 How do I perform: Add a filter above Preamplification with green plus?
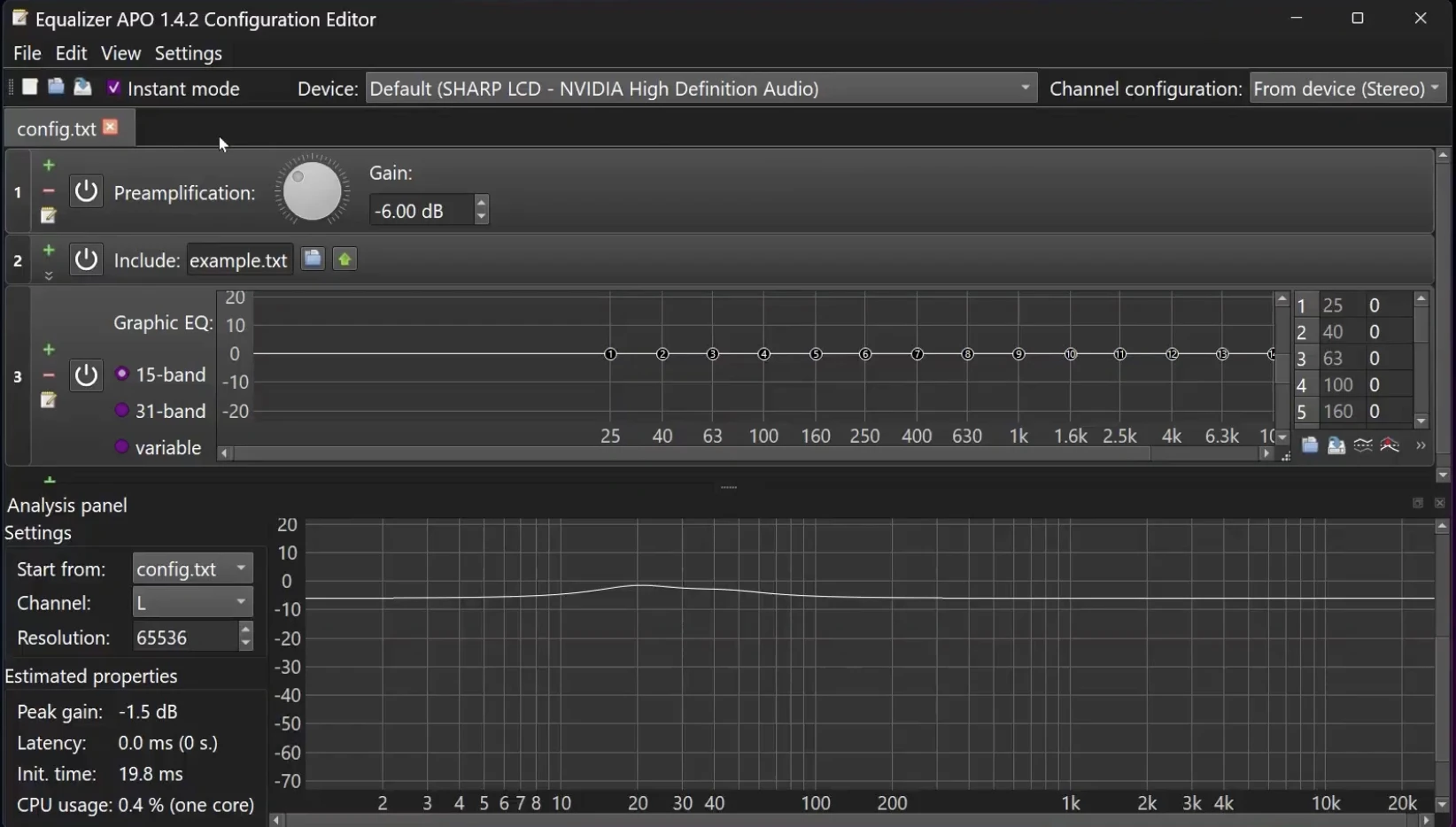49,166
